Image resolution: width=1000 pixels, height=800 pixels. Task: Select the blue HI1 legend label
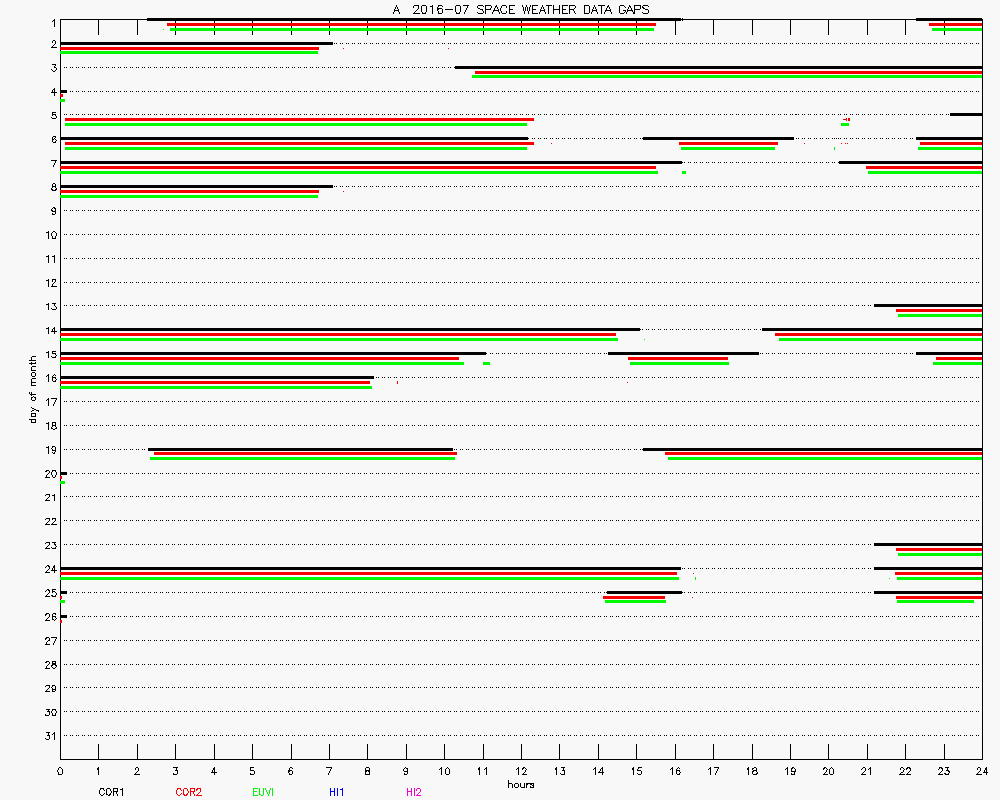(x=337, y=792)
